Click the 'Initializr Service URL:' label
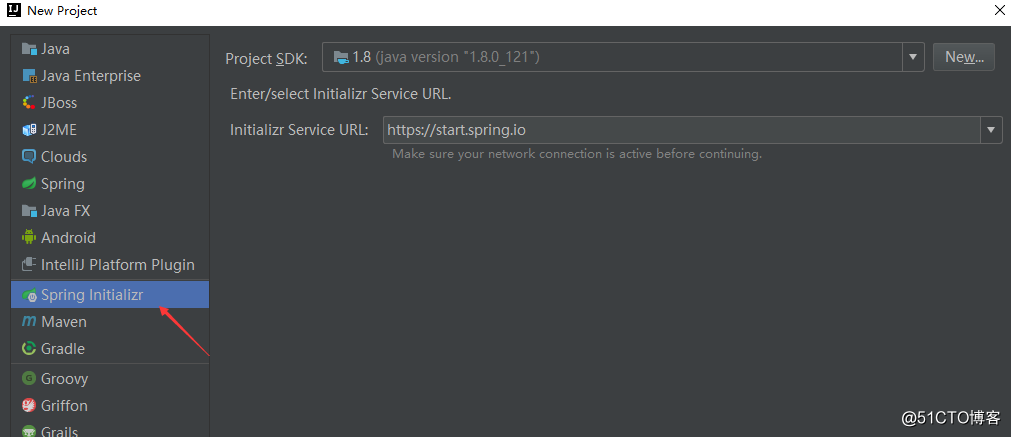This screenshot has height=437, width=1011. tap(299, 130)
